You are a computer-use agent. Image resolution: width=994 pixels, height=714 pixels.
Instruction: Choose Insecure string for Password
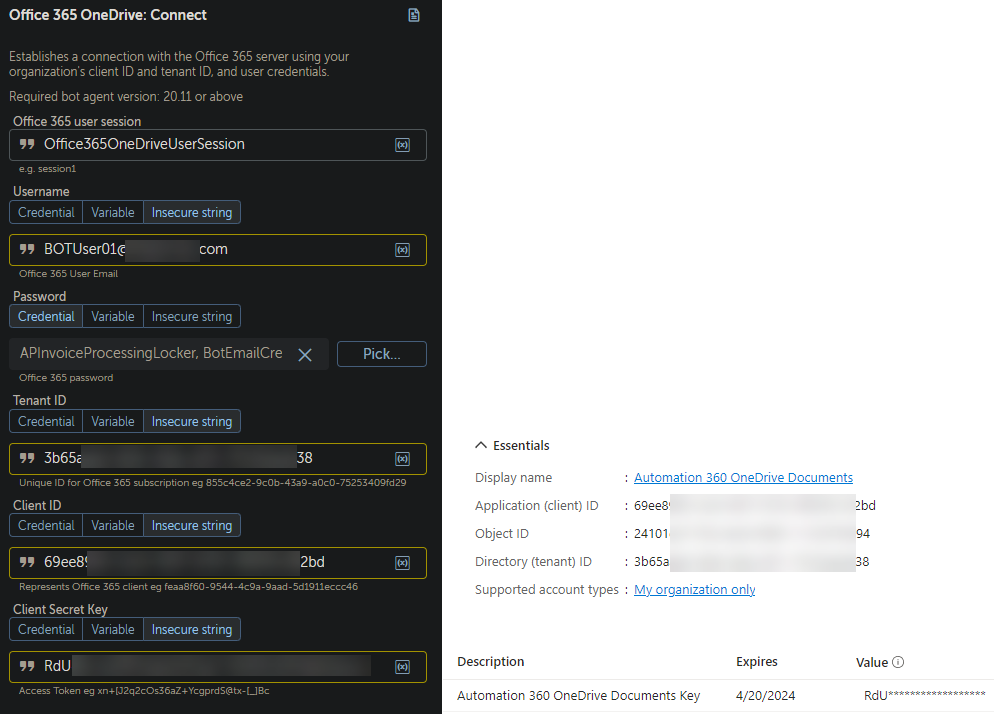coord(192,316)
